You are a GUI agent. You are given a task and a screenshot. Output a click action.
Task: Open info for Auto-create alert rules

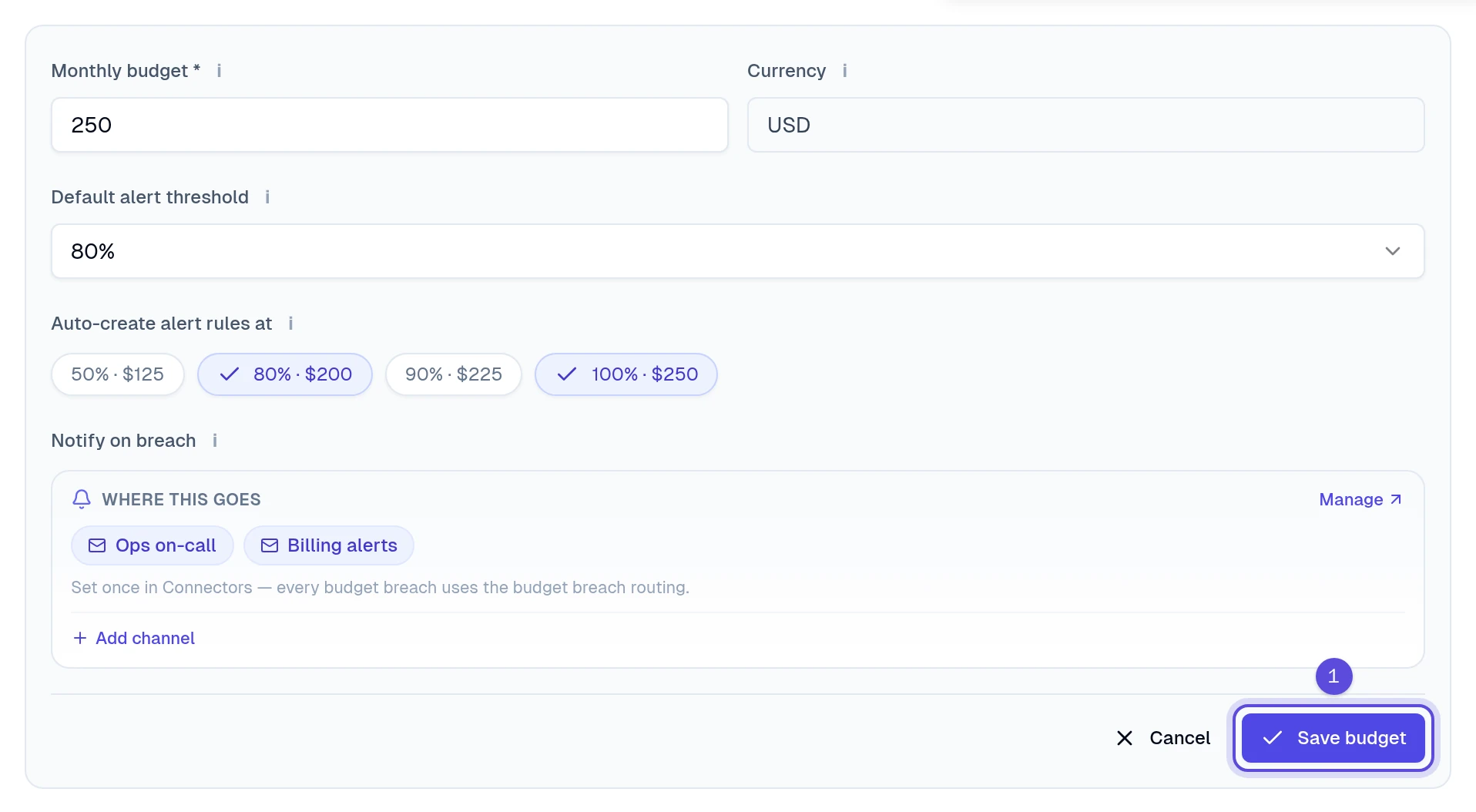click(x=290, y=324)
